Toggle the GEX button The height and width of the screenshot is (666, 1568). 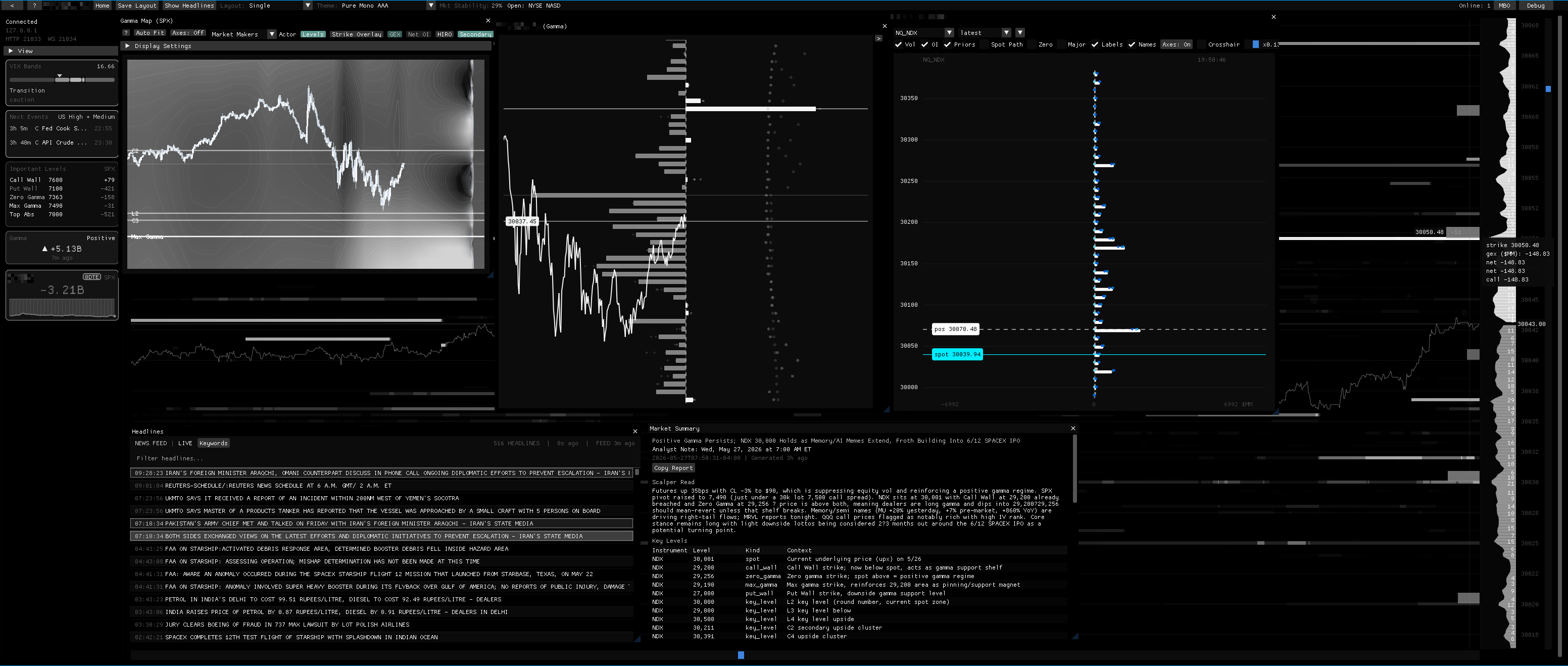click(x=395, y=34)
